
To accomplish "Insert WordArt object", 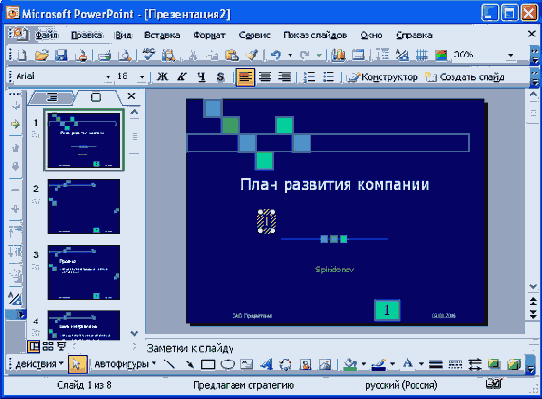I will (266, 364).
